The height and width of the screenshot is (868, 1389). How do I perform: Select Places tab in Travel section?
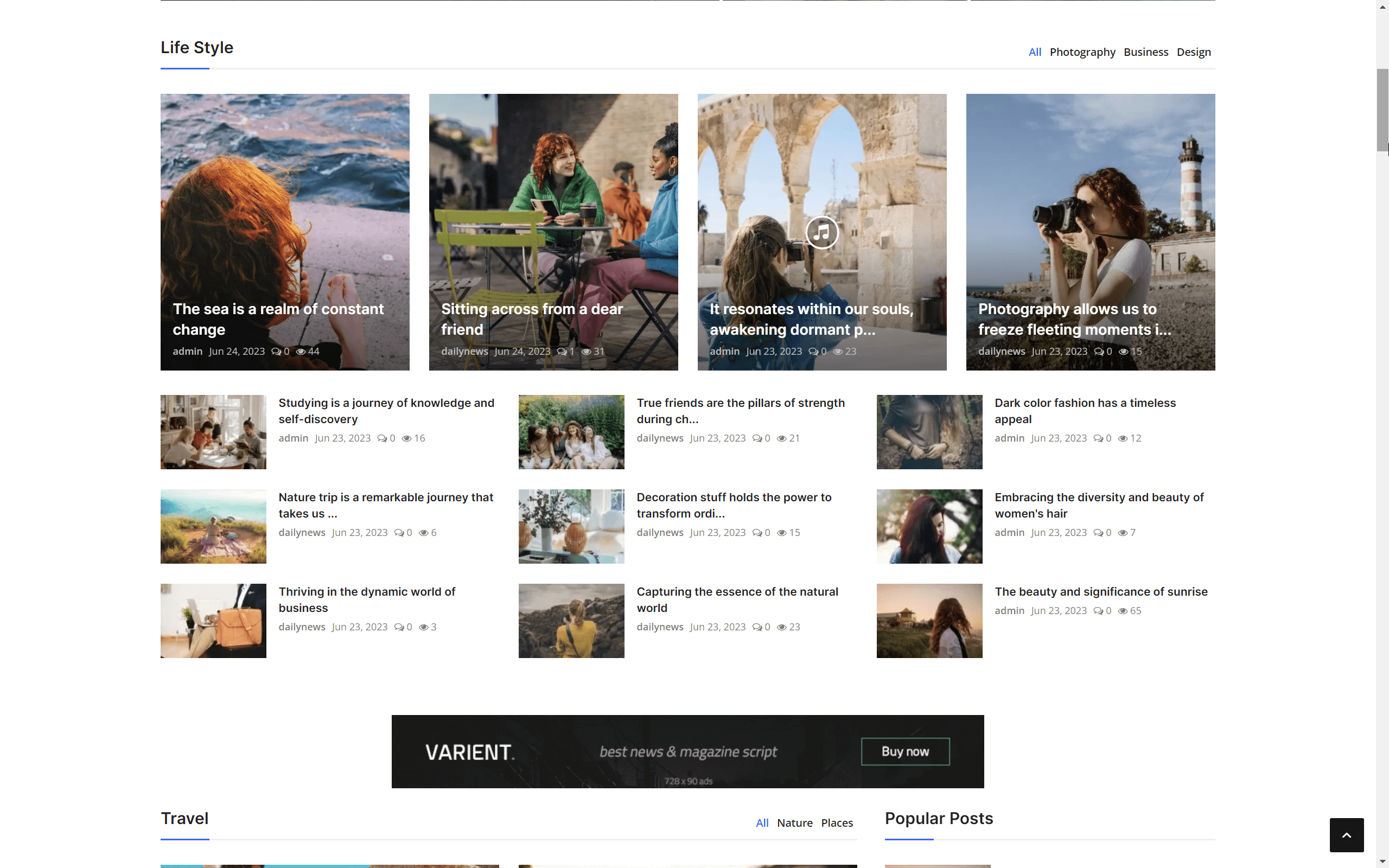coord(836,823)
